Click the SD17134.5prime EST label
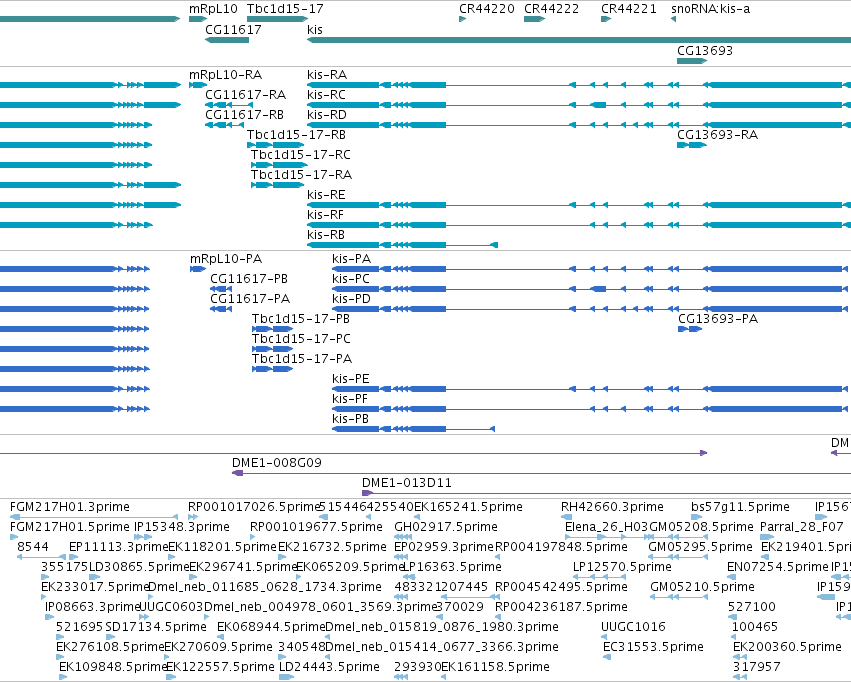851x682 pixels. point(156,627)
